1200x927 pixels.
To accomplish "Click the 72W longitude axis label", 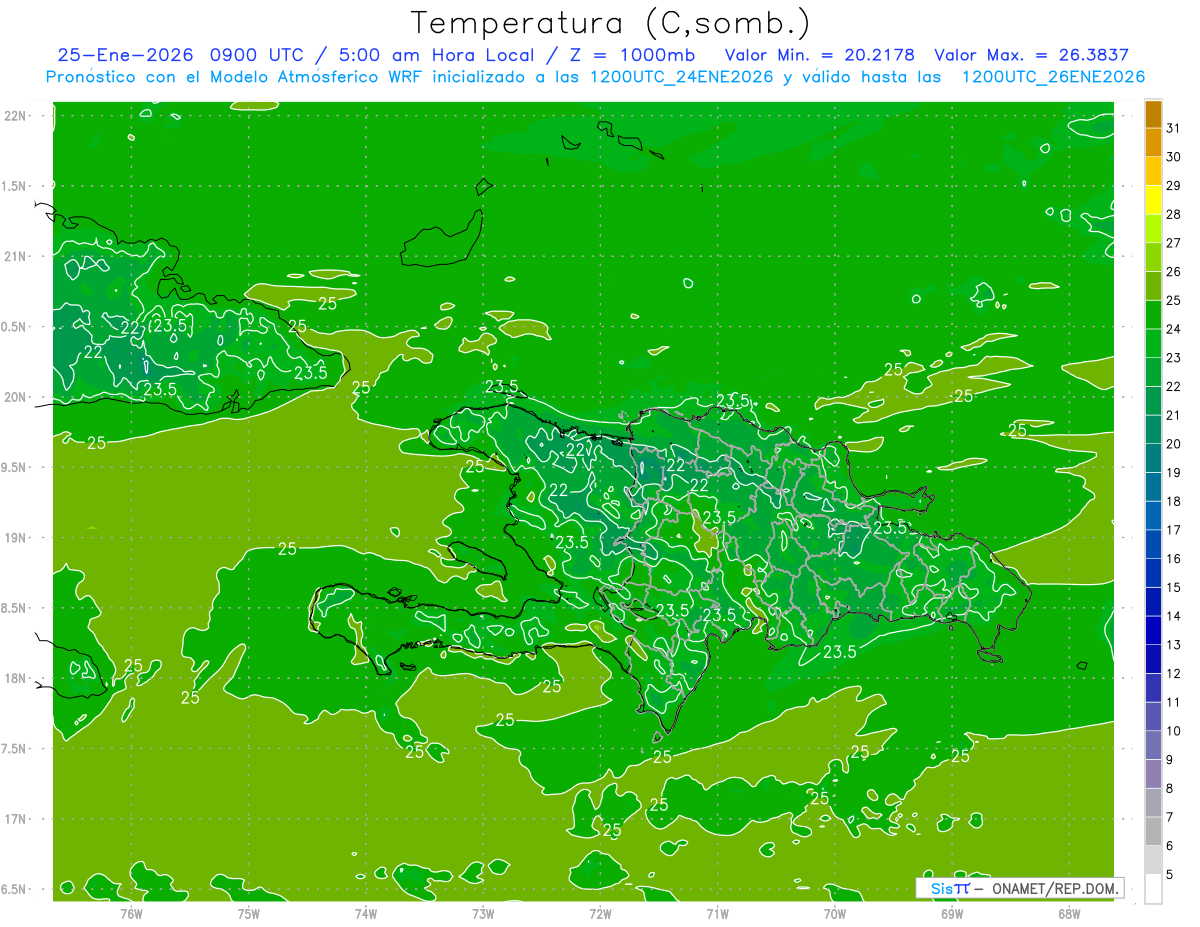I will tap(600, 913).
